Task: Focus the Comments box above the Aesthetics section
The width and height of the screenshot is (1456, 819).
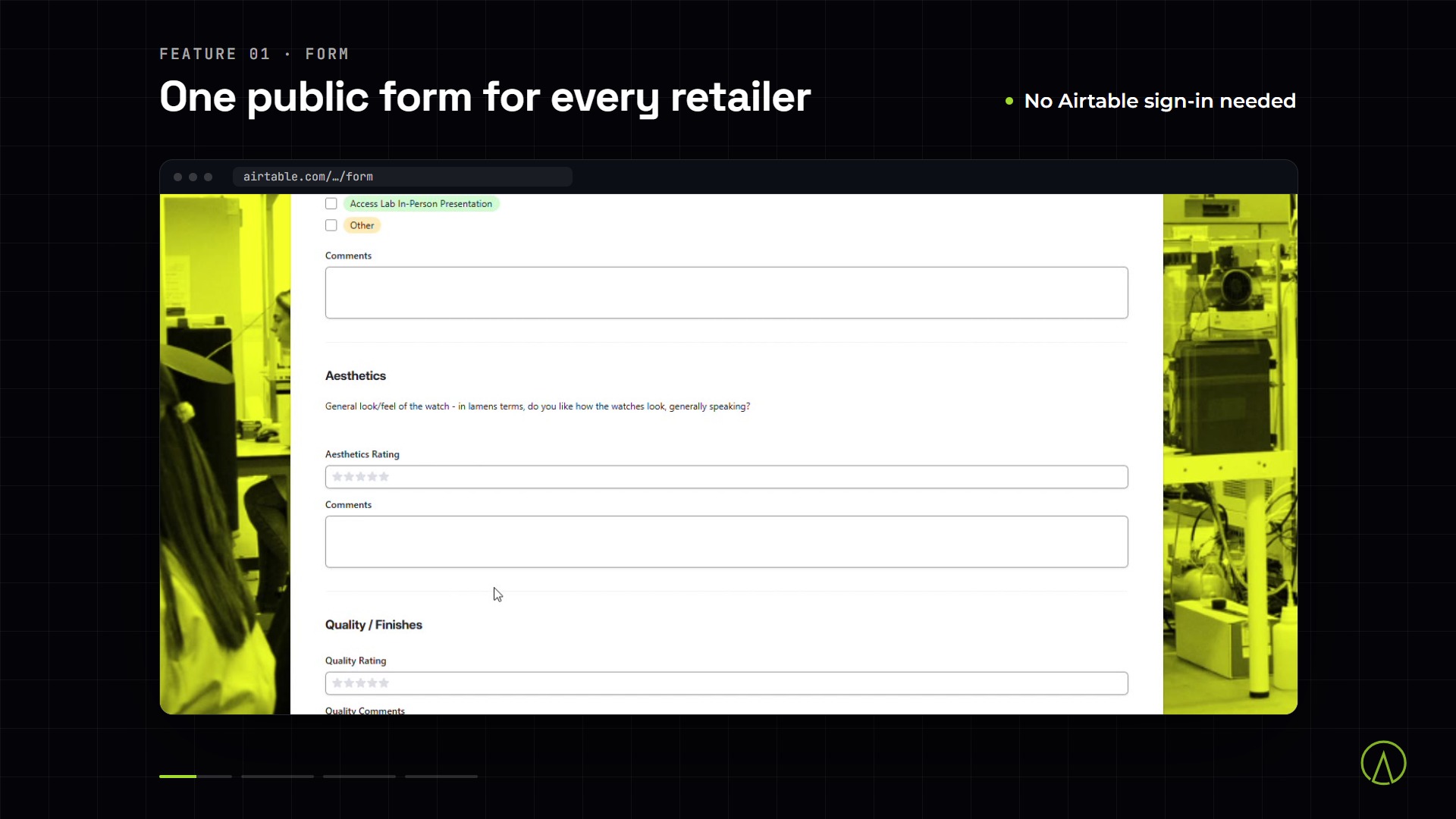Action: click(x=726, y=293)
